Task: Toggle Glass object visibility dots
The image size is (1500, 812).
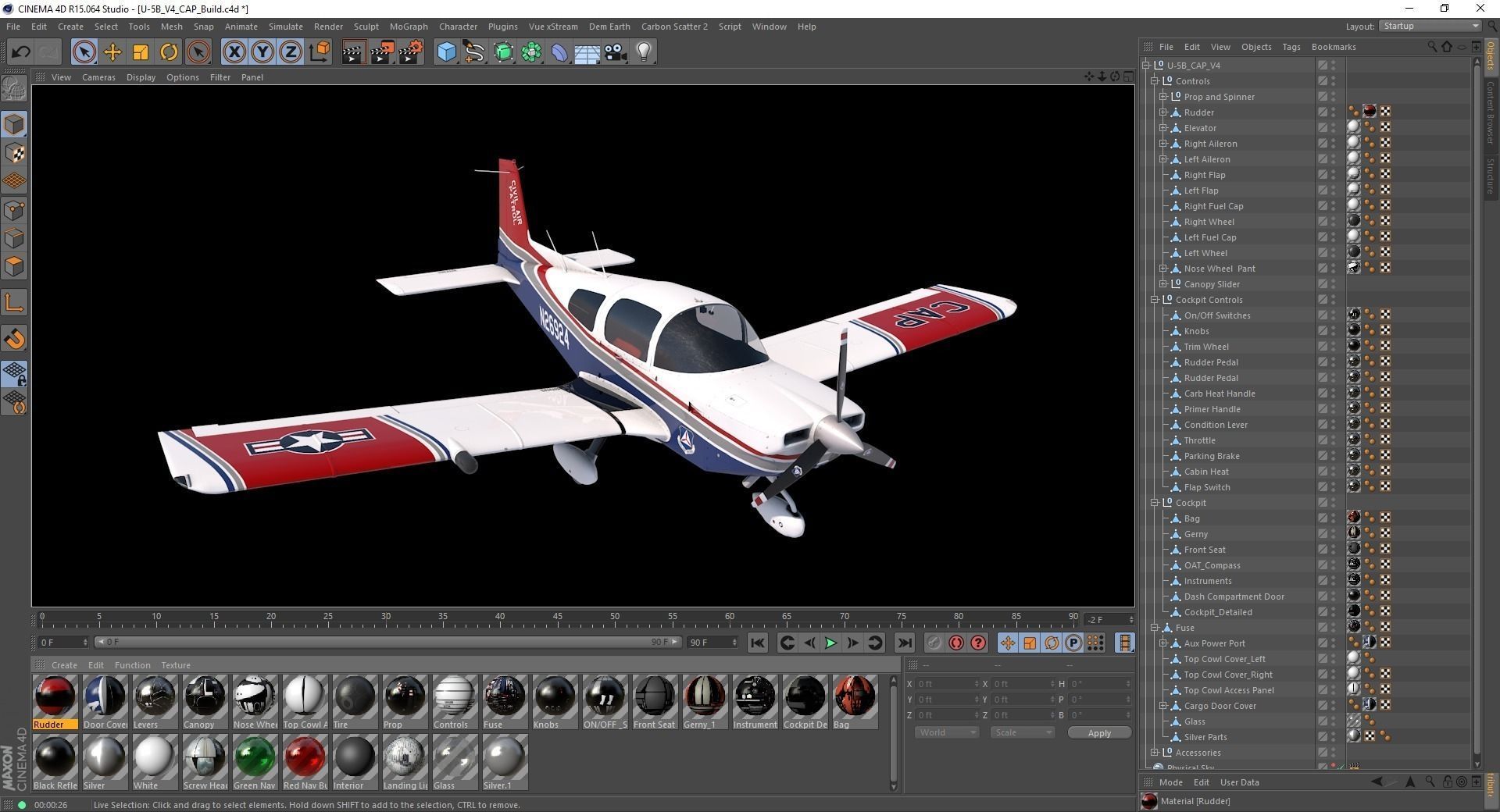Action: pos(1334,721)
